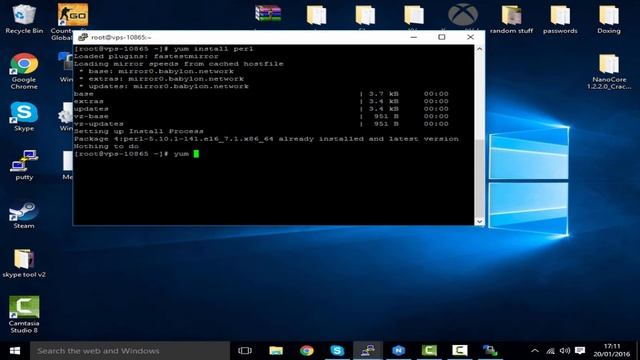Open the Windows Start menu
Screen dimensions: 640x360
tap(15, 351)
